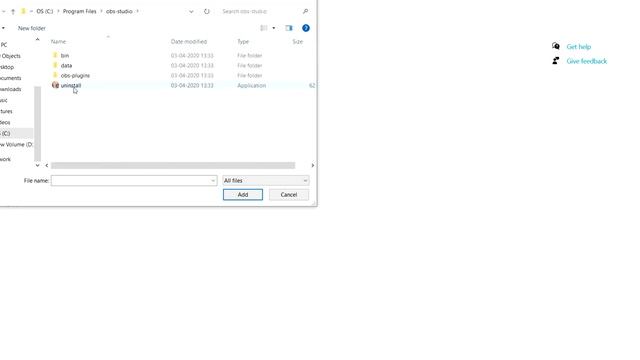Click the Give feedback person icon

click(x=556, y=61)
